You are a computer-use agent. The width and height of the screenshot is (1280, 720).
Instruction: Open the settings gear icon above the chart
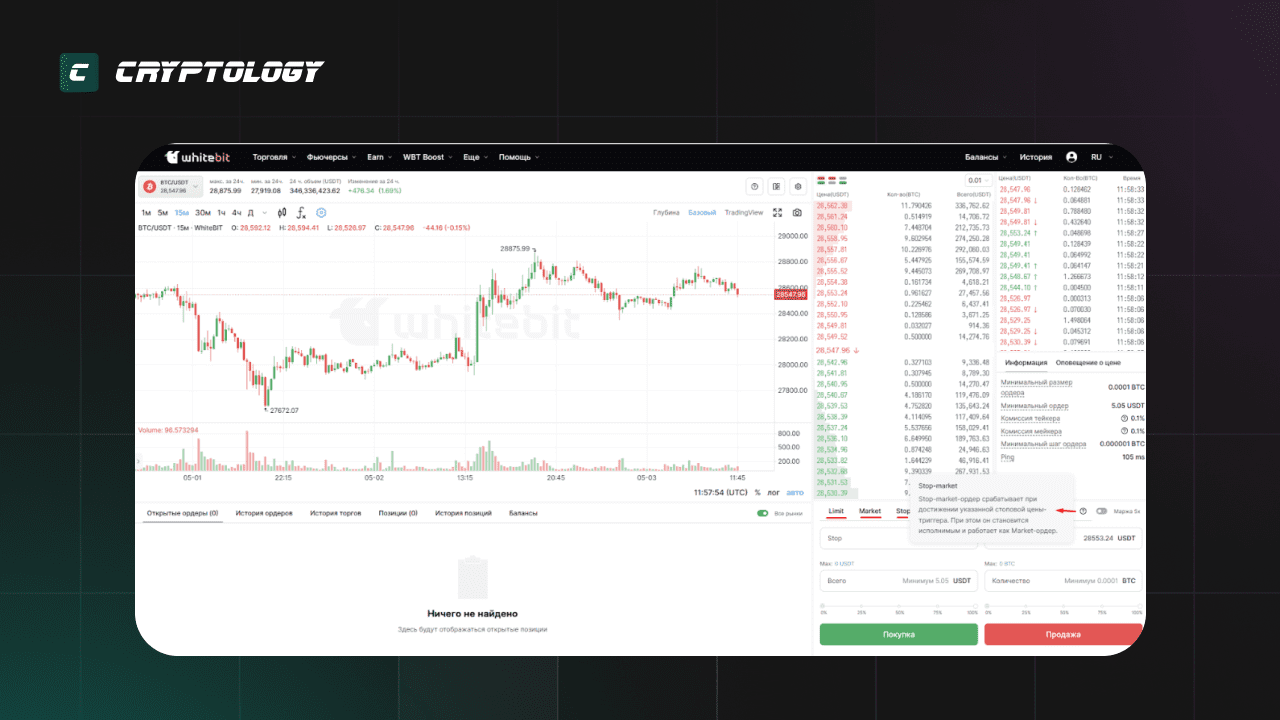[798, 186]
